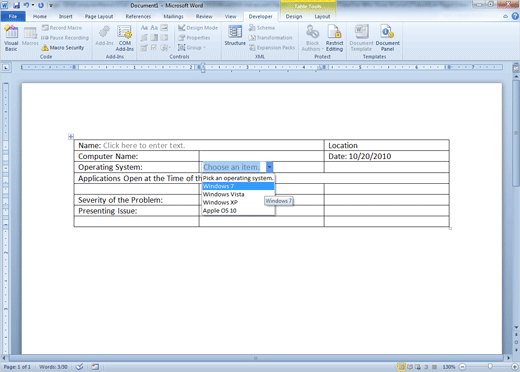Click the zoom slider handle
The image size is (520, 372).
tap(490, 367)
